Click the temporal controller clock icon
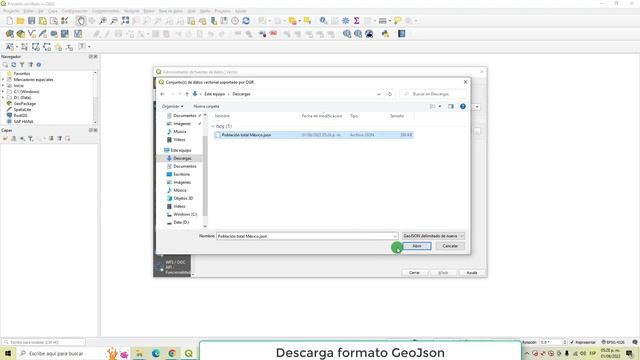Screen dimensions: 640x360 235,21
